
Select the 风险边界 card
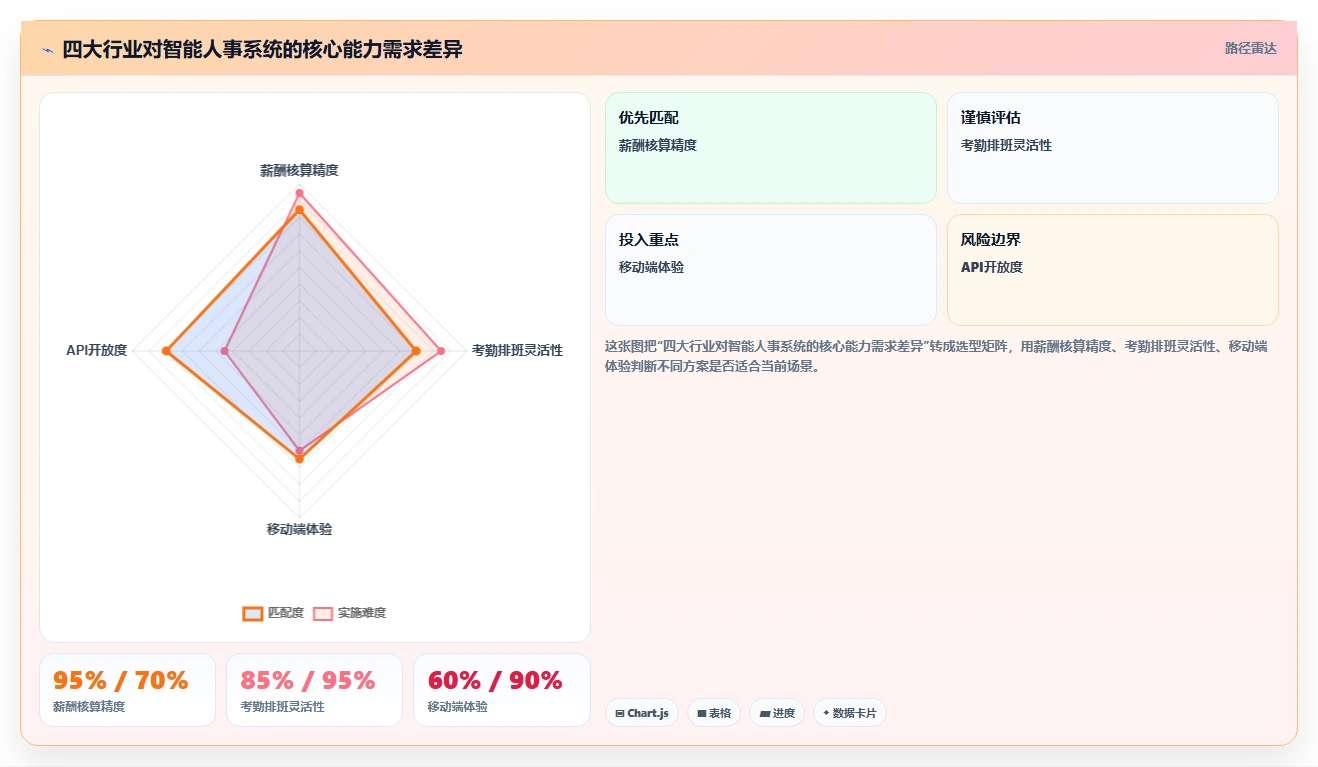point(1113,270)
